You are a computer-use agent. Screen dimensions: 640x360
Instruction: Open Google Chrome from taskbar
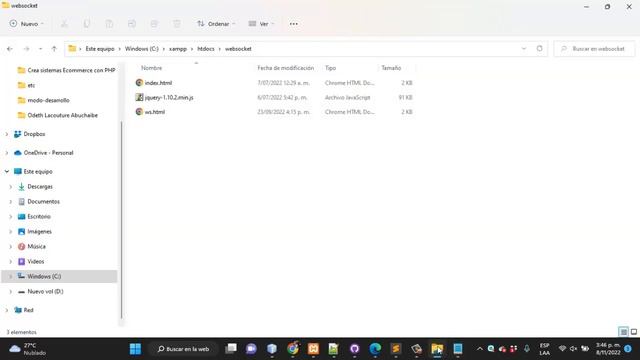tap(293, 349)
